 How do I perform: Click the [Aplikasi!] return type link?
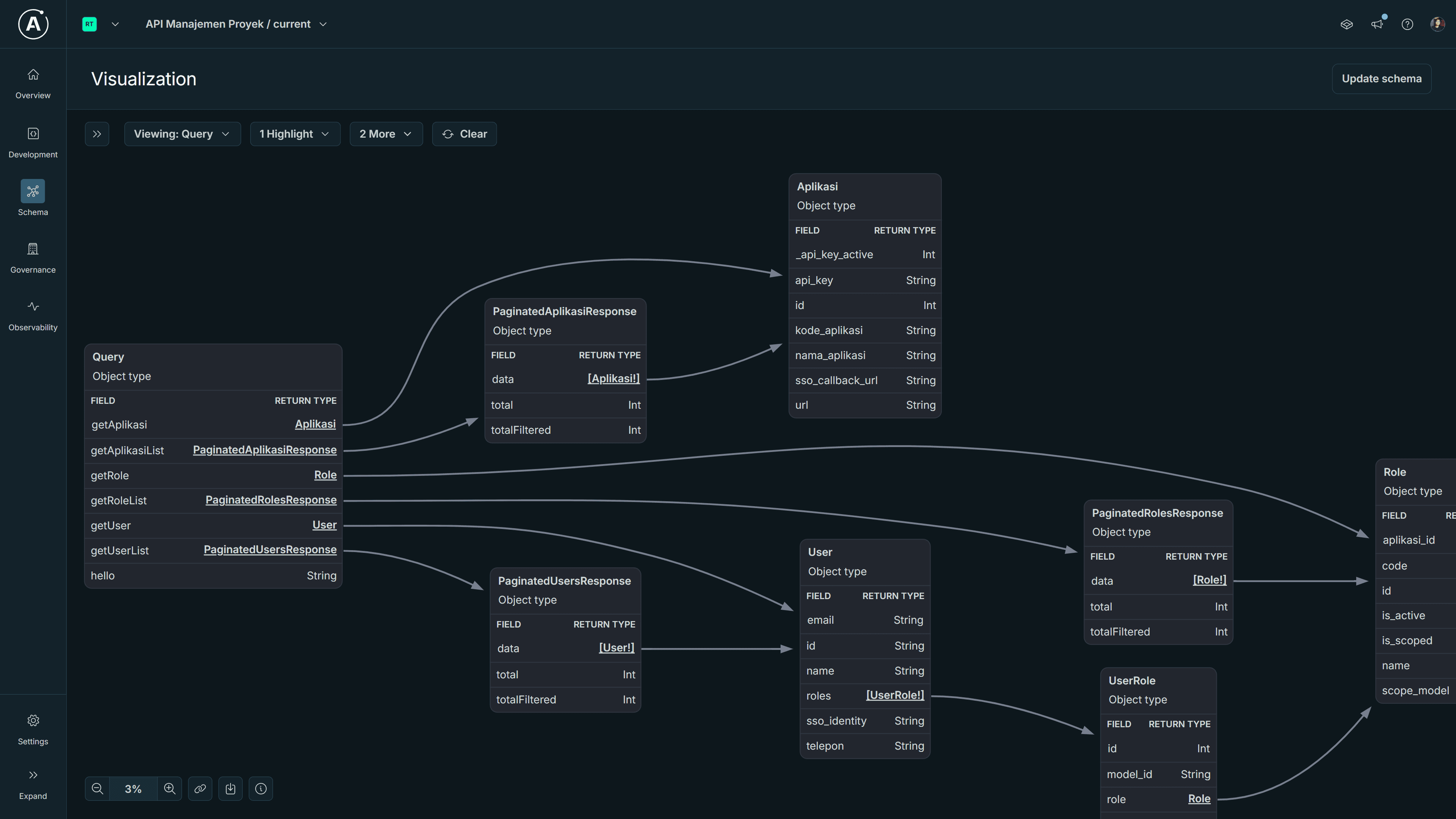614,379
